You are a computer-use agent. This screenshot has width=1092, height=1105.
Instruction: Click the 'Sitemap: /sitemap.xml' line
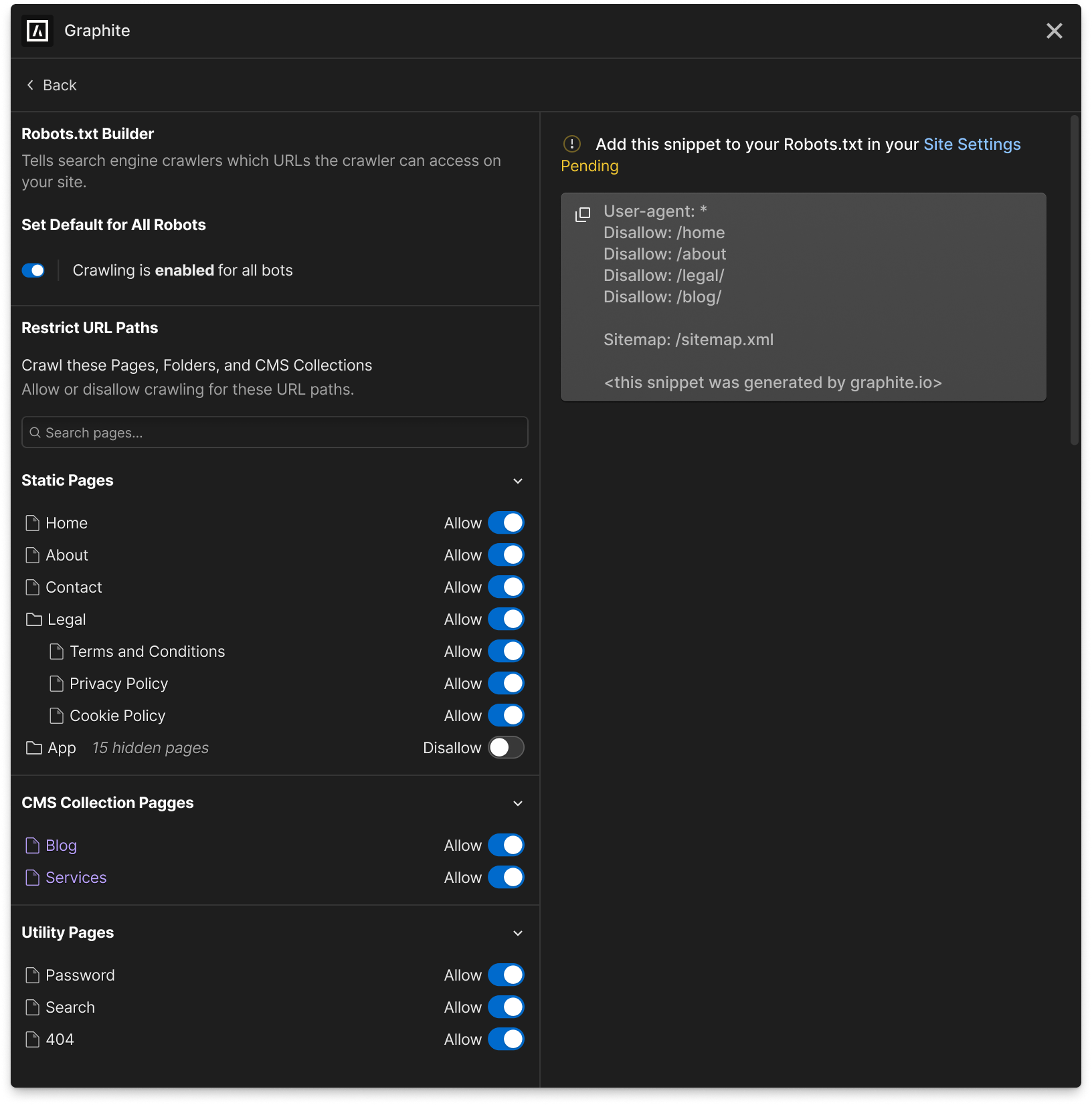click(x=689, y=340)
